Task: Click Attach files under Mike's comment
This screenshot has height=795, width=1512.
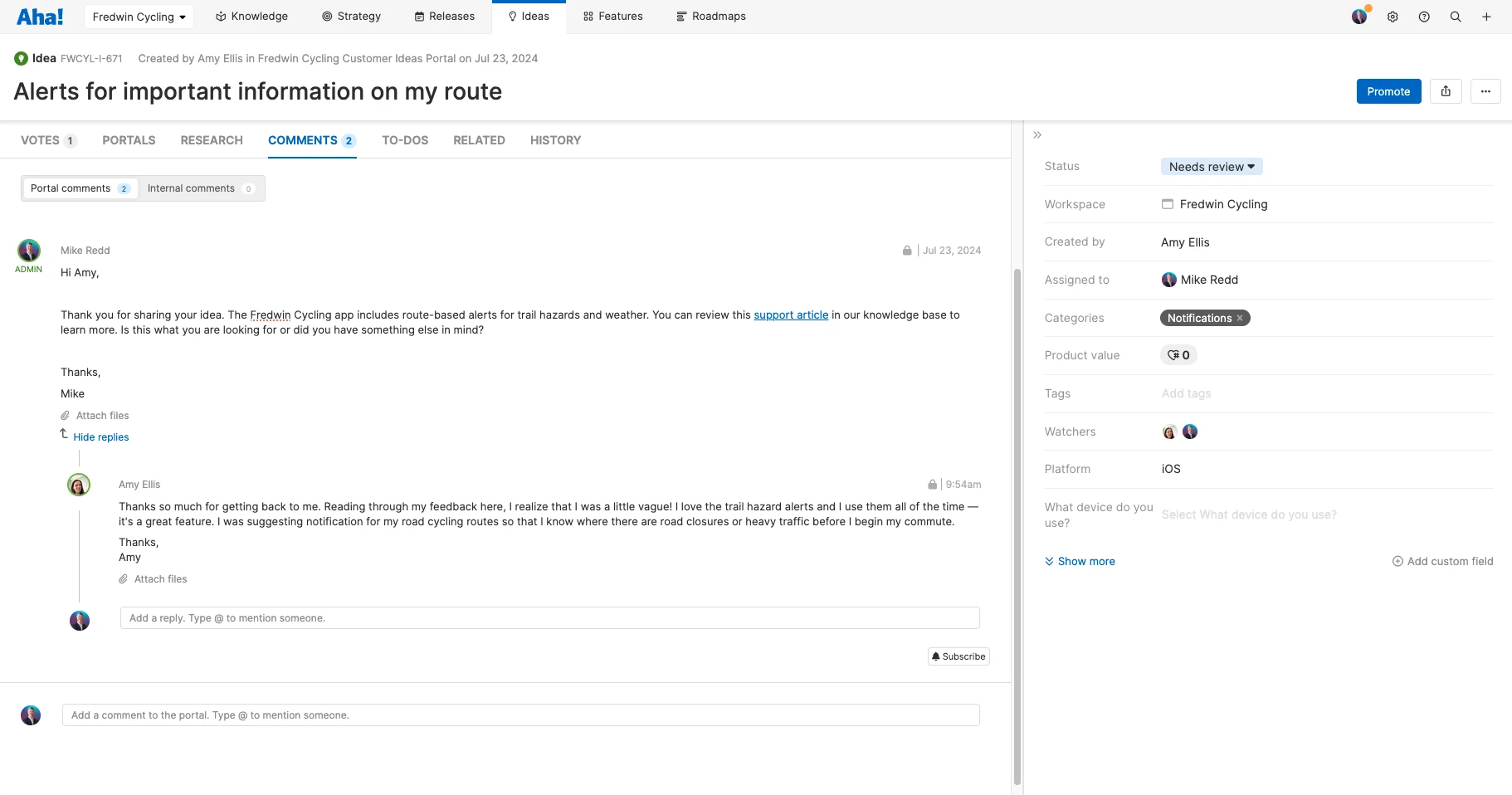Action: (102, 416)
